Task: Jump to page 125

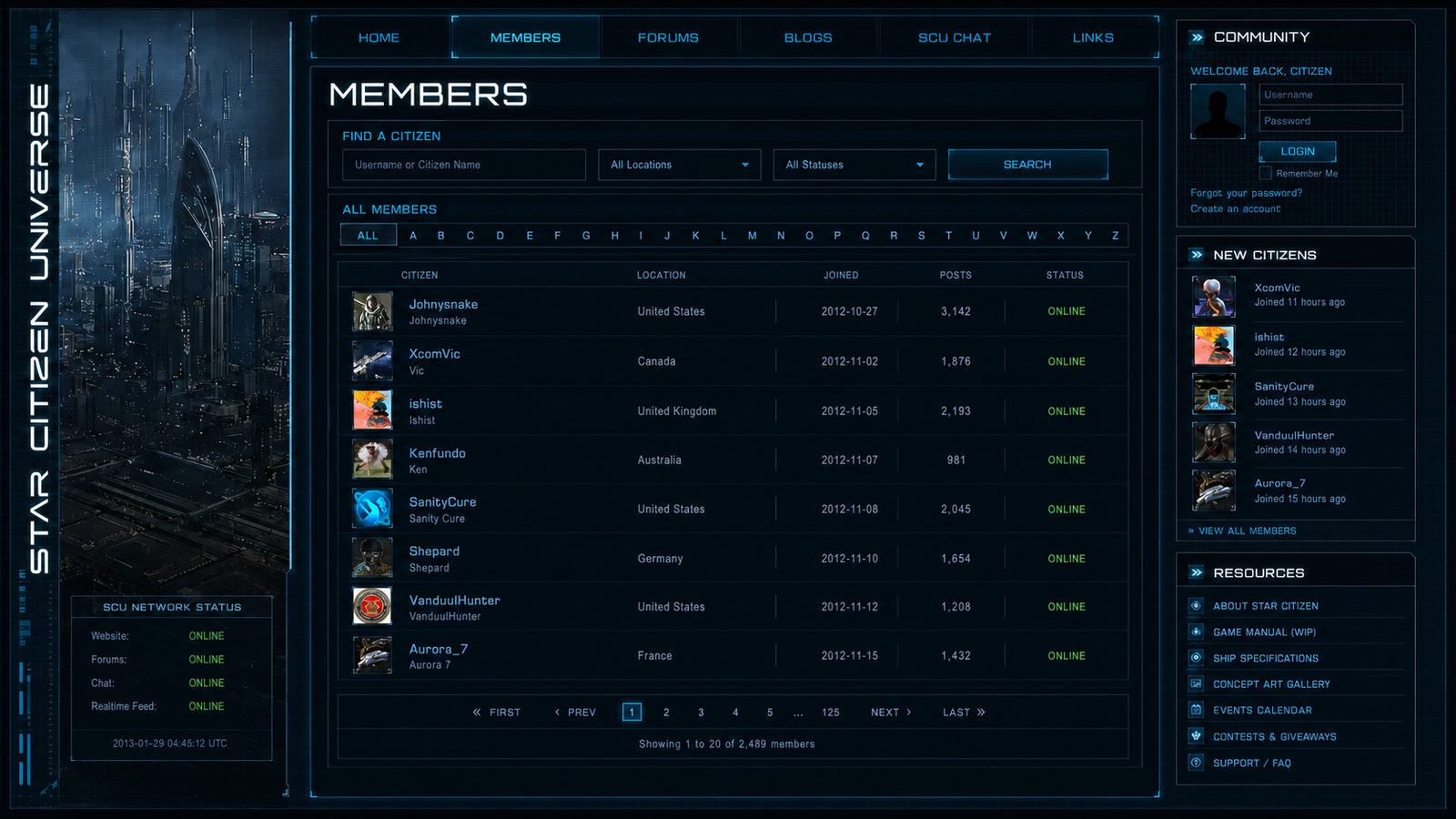Action: point(831,713)
